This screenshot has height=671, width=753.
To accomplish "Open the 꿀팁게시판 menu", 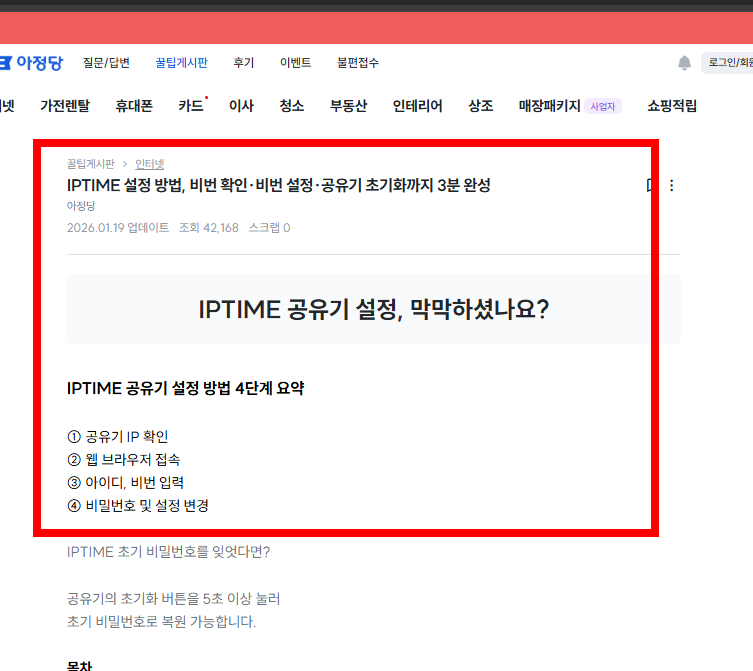I will pos(182,62).
